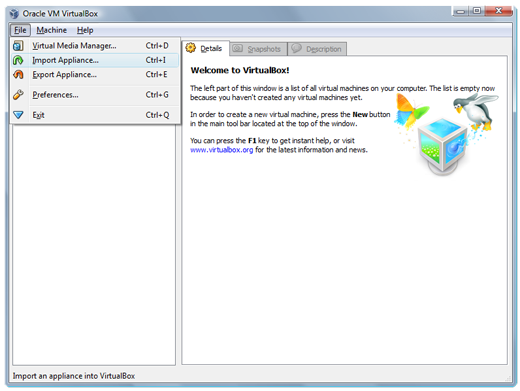The height and width of the screenshot is (391, 520).
Task: Click the camera icon on Snapshots tab
Action: click(x=237, y=49)
